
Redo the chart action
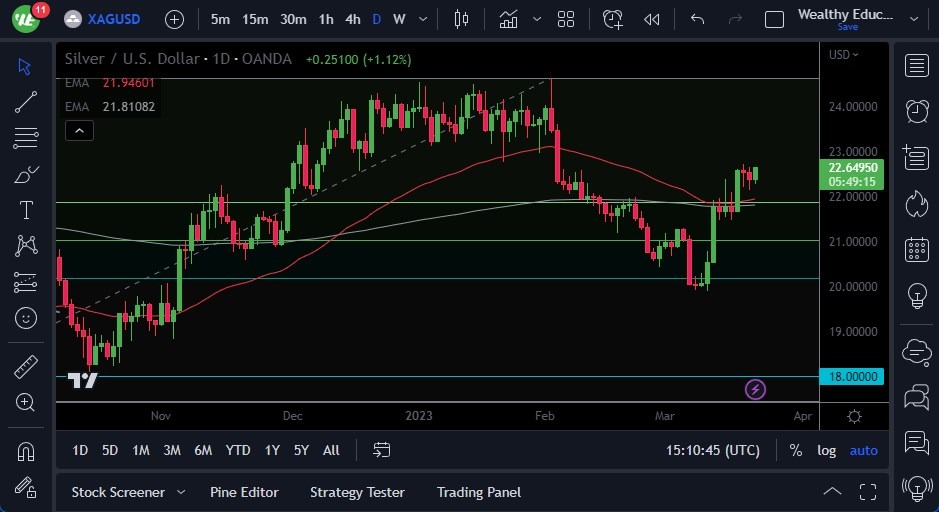[x=735, y=19]
